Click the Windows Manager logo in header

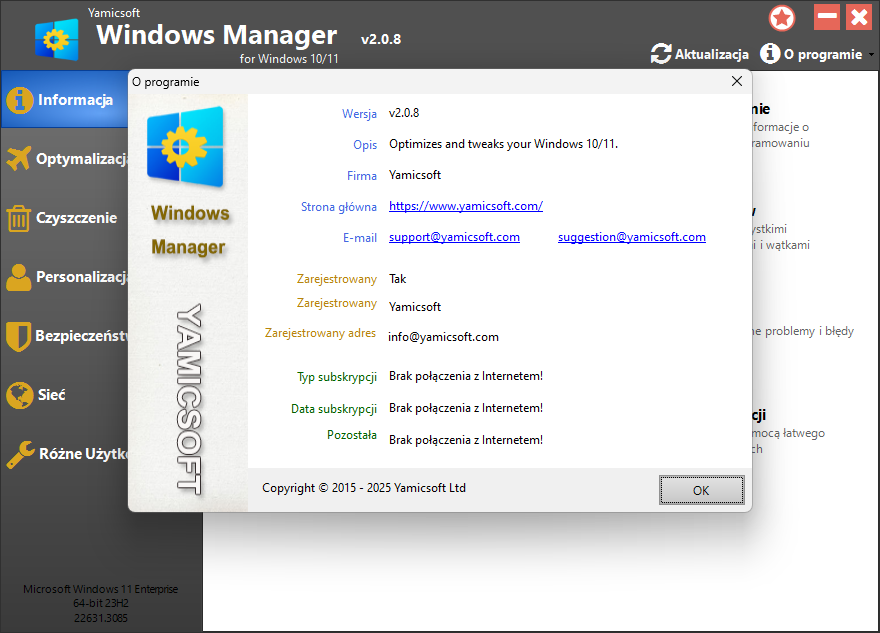pos(57,39)
